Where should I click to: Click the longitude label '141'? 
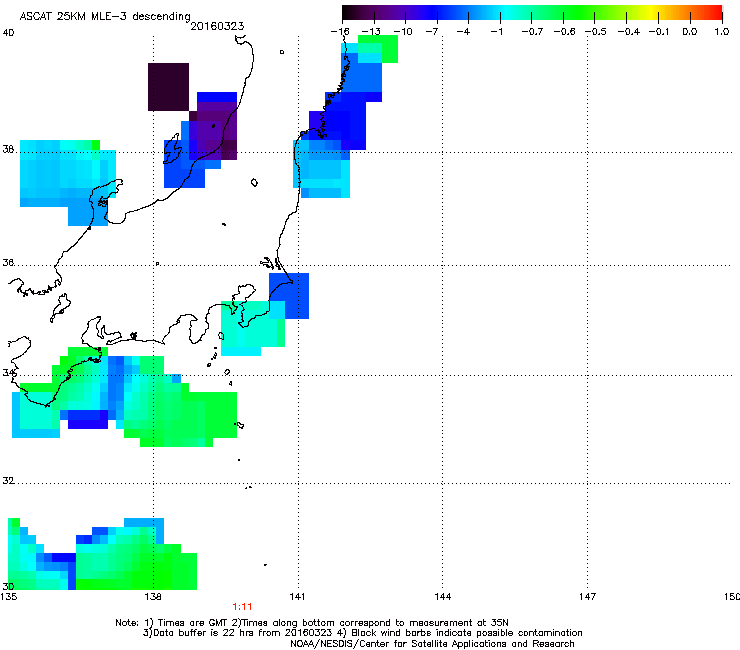pos(297,597)
